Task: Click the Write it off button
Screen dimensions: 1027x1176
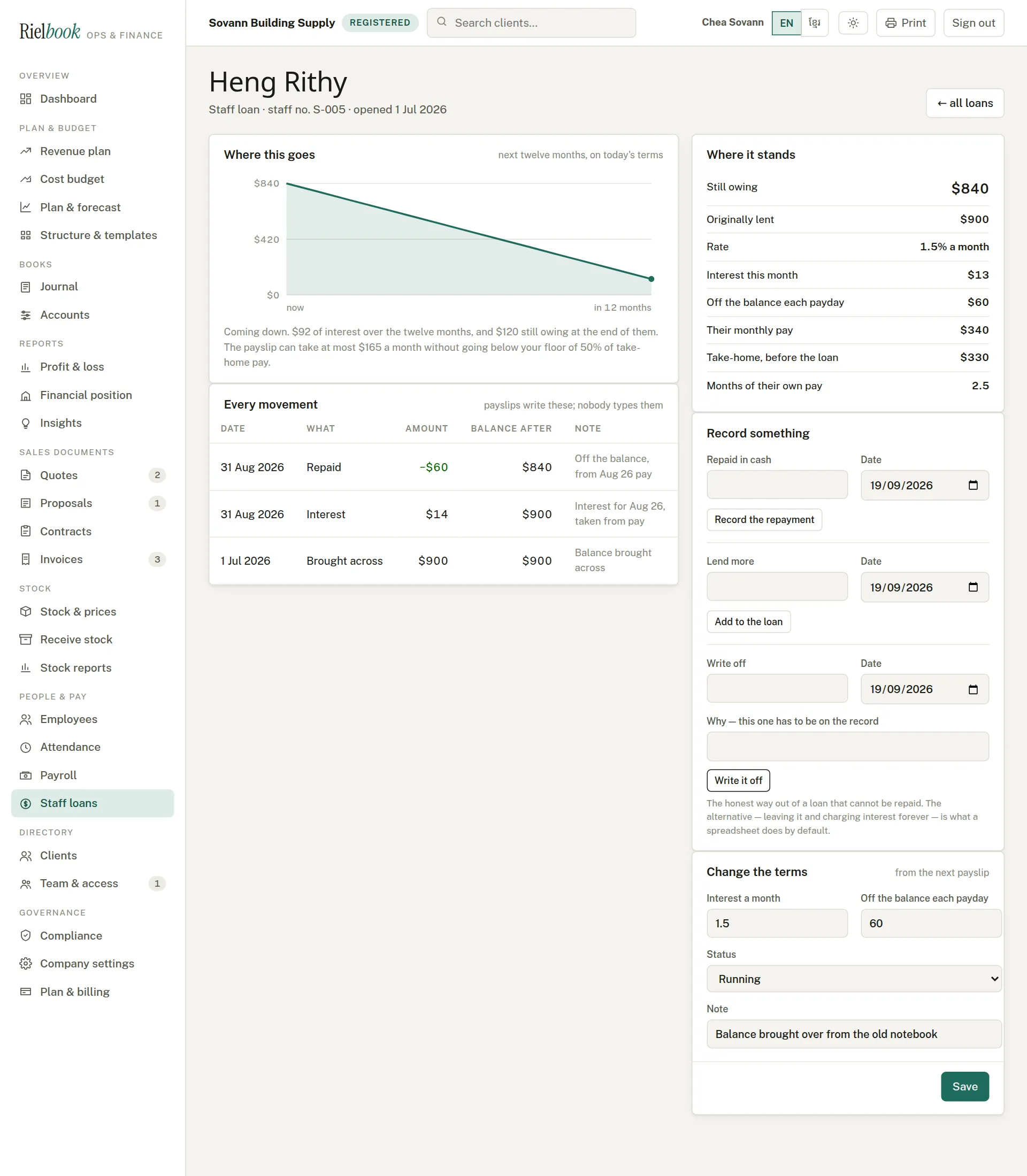Action: click(738, 781)
